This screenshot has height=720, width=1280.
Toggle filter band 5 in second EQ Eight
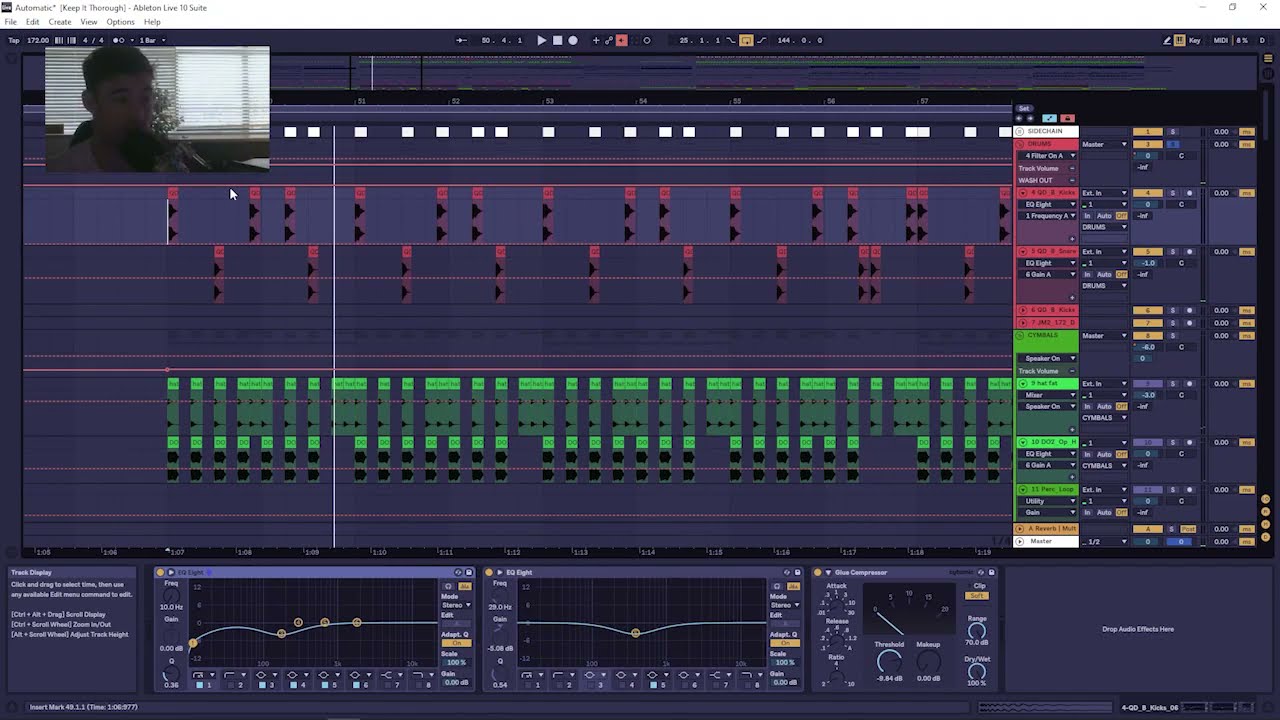click(x=653, y=684)
